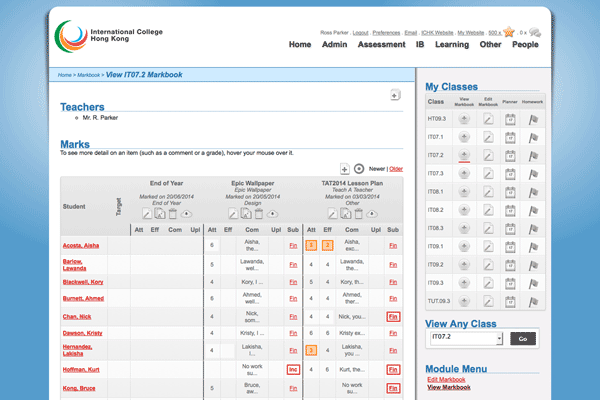Open Planner calendar icon for IT07.3

(510, 174)
